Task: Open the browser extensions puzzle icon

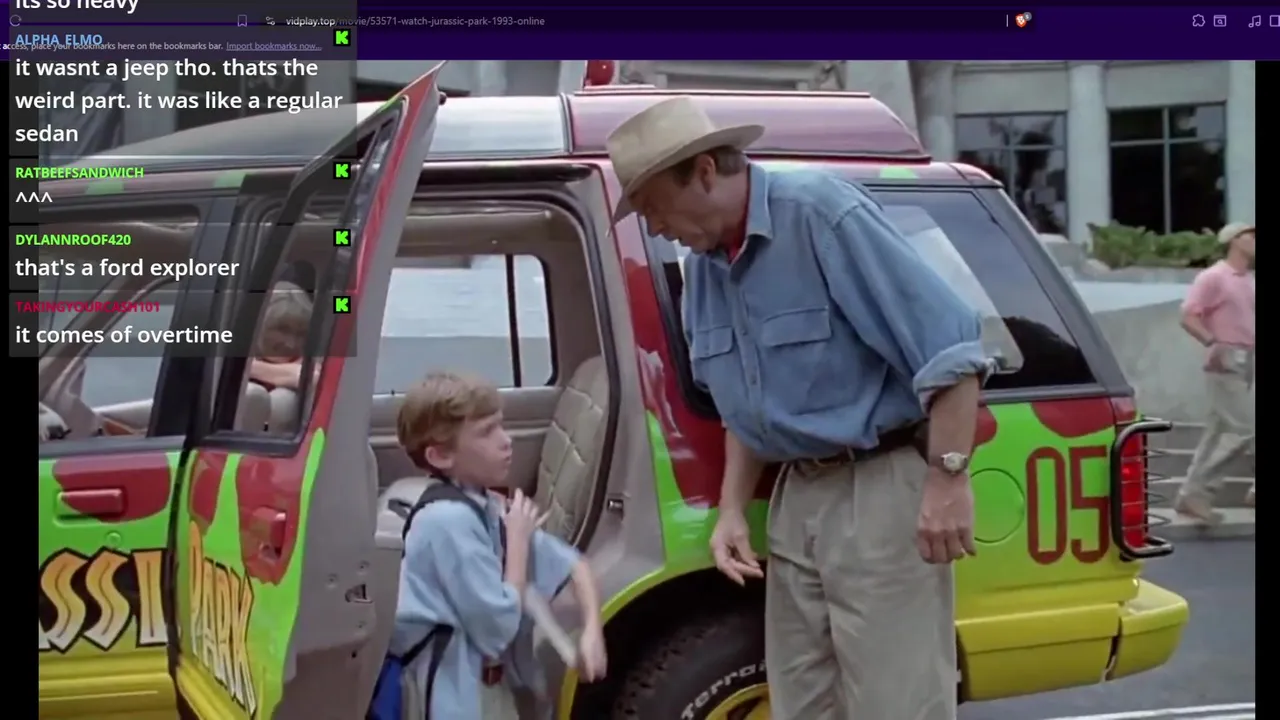Action: point(1198,21)
